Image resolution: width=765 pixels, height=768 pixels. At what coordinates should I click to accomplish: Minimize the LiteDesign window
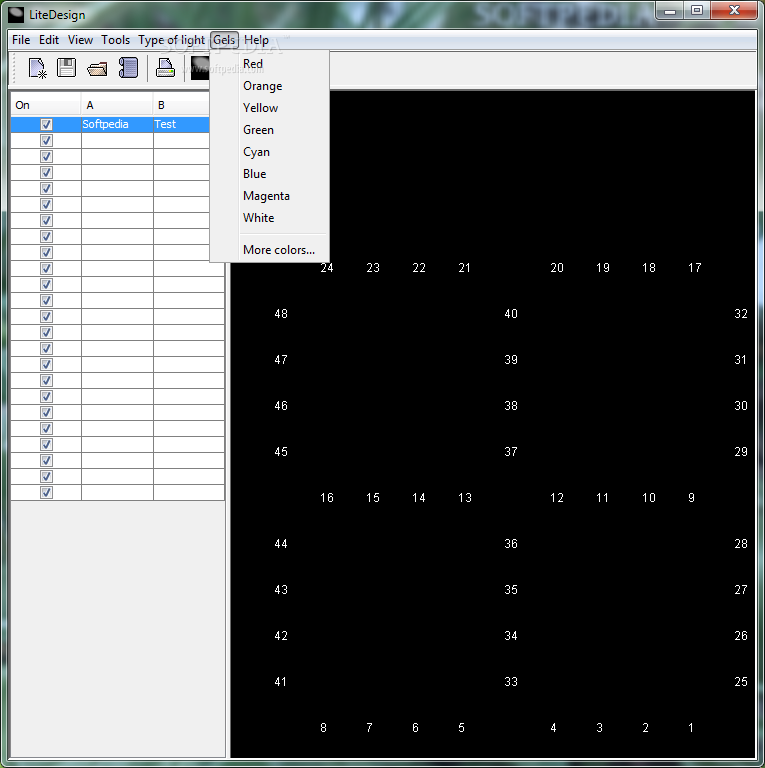[670, 11]
